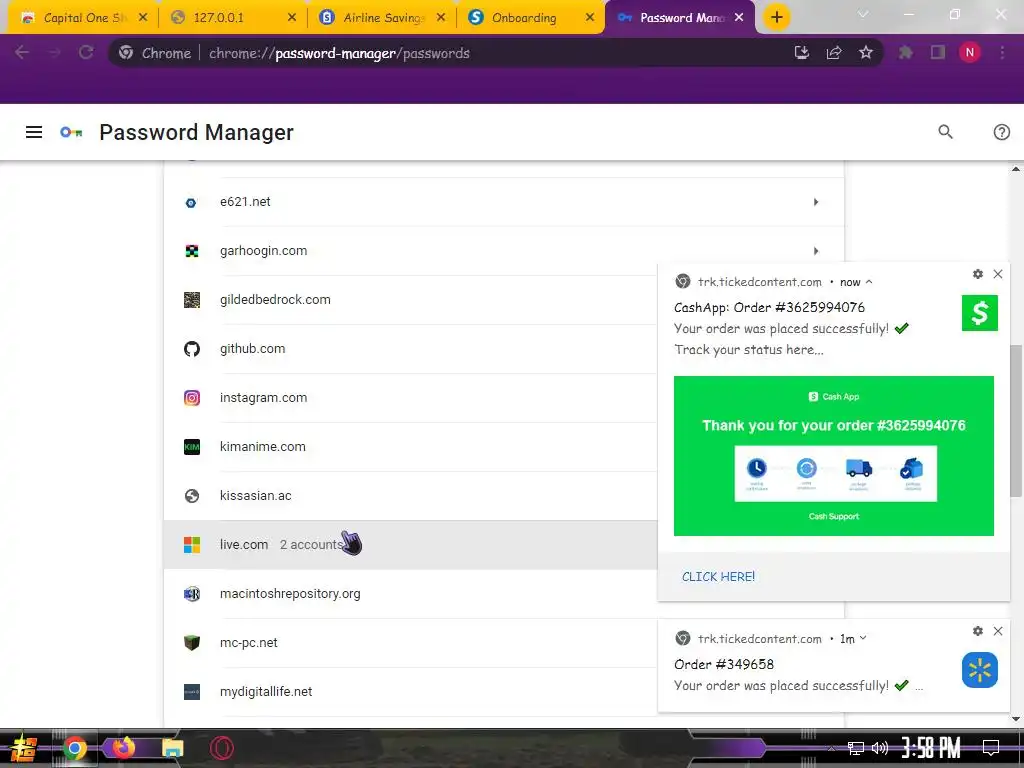Open settings gear on Order #349658 notification
Viewport: 1024px width, 768px height.
coord(978,631)
